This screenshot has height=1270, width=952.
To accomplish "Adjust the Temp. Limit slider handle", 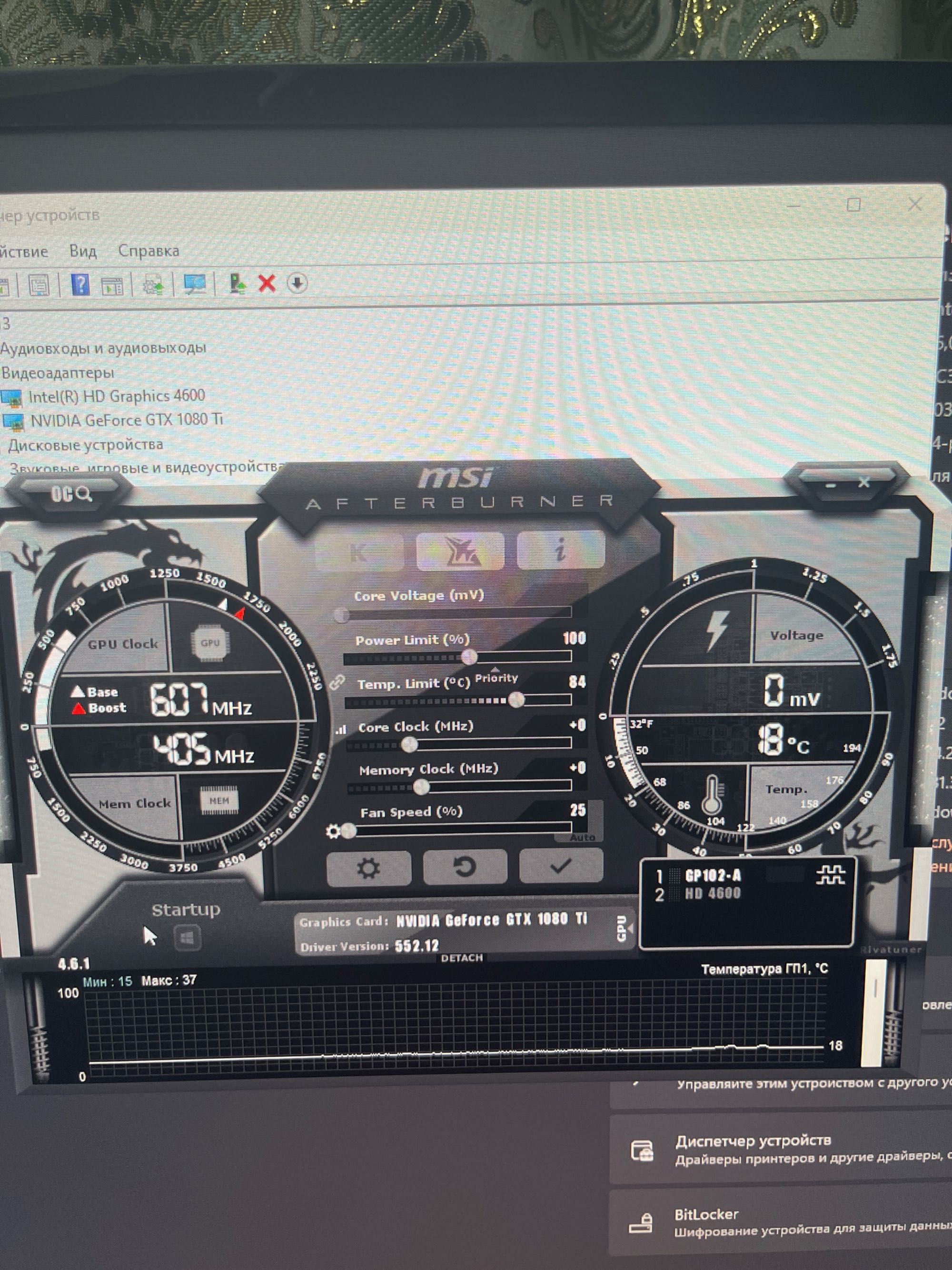I will 516,700.
